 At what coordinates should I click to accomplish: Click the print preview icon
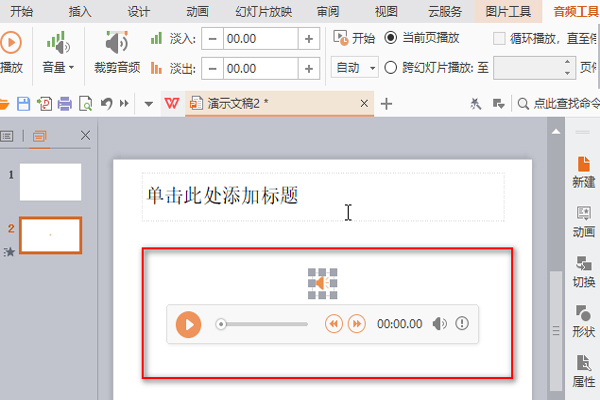(x=85, y=104)
